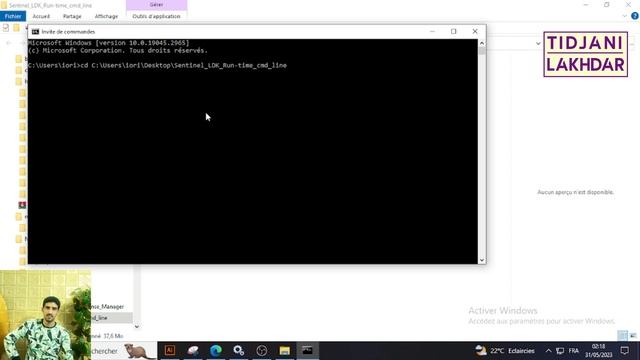The height and width of the screenshot is (360, 640).
Task: Open the paint-like app in taskbar
Action: click(x=193, y=351)
